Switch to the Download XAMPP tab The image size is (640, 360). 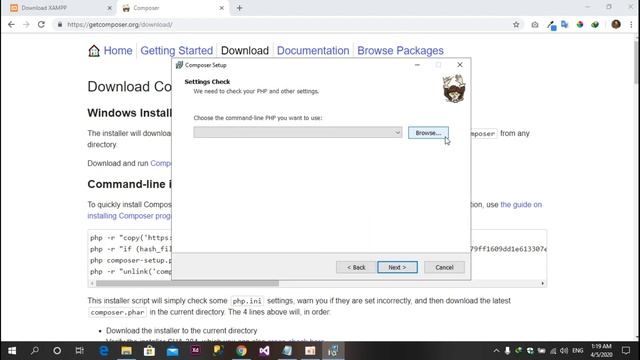click(x=57, y=8)
